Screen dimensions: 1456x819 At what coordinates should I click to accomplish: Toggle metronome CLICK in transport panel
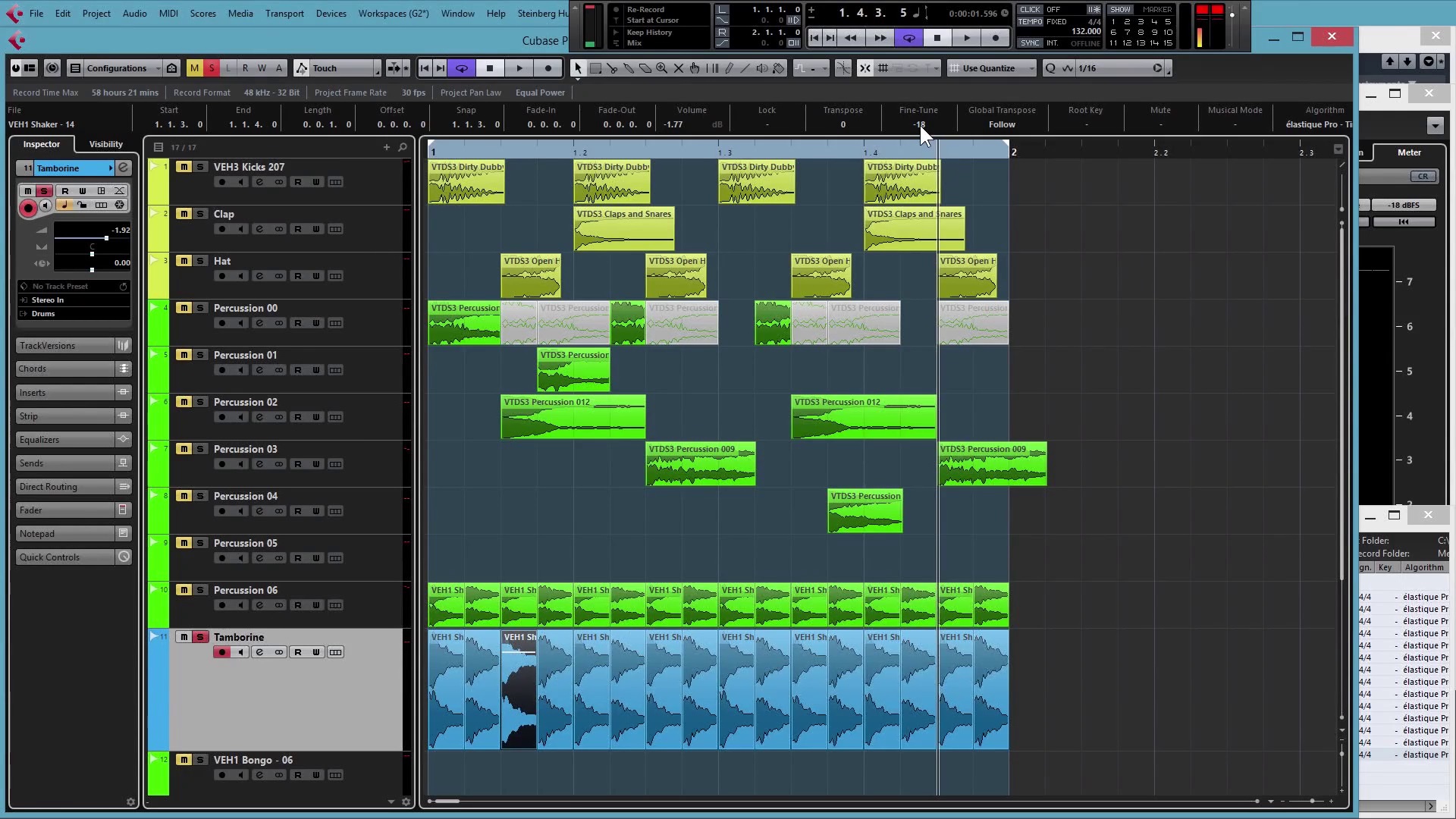coord(1030,10)
